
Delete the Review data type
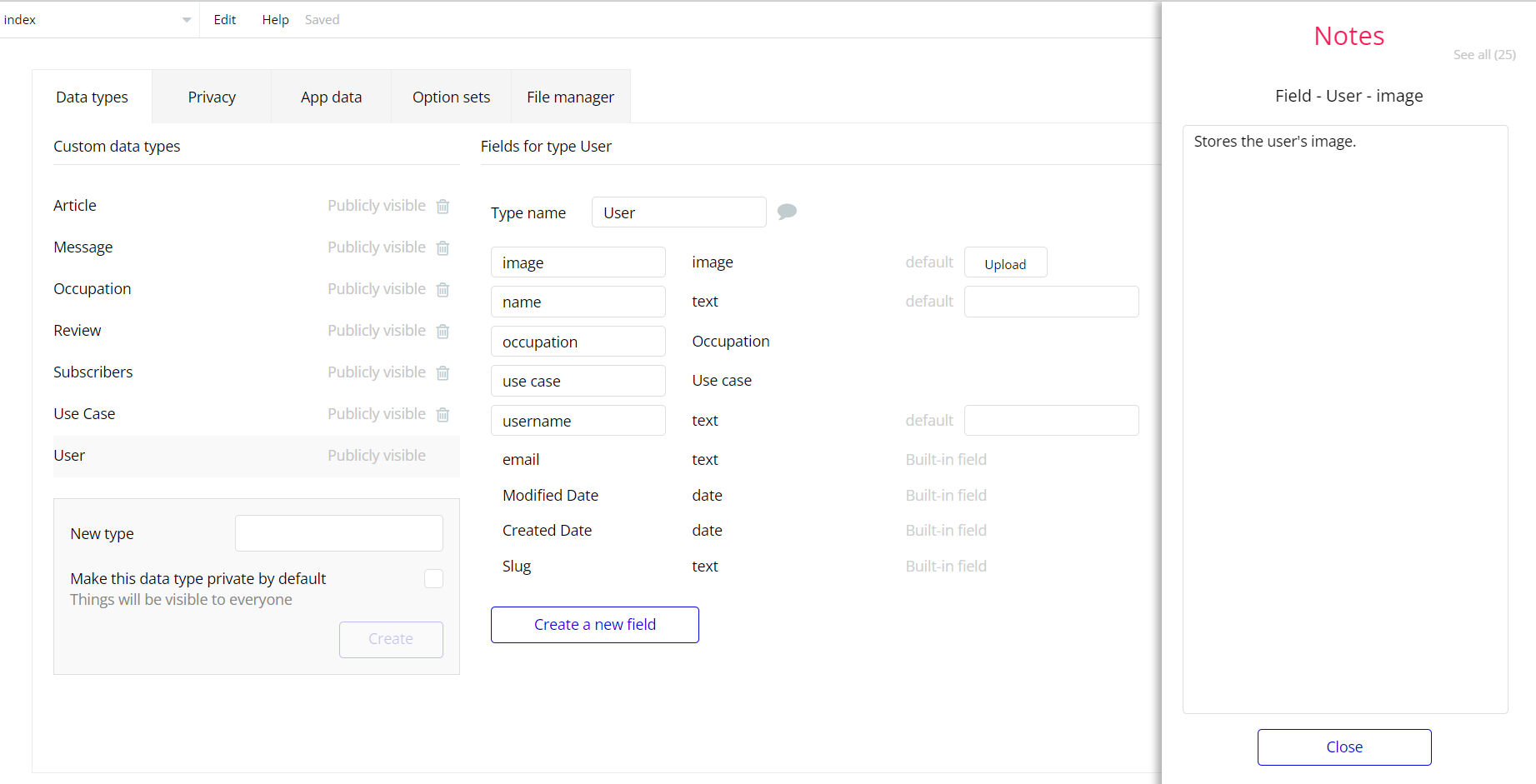coord(443,331)
